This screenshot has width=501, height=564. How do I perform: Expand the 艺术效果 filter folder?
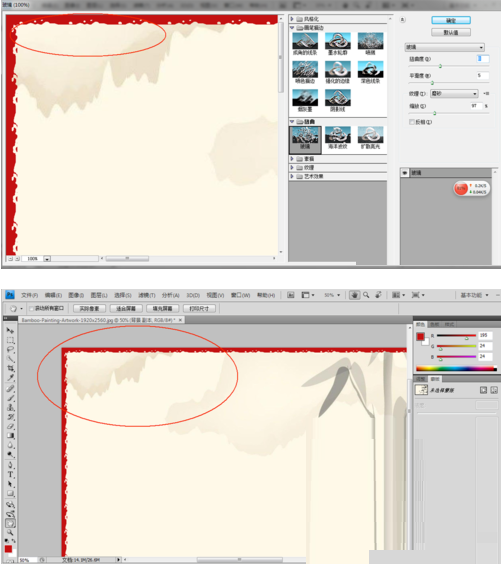(x=292, y=176)
